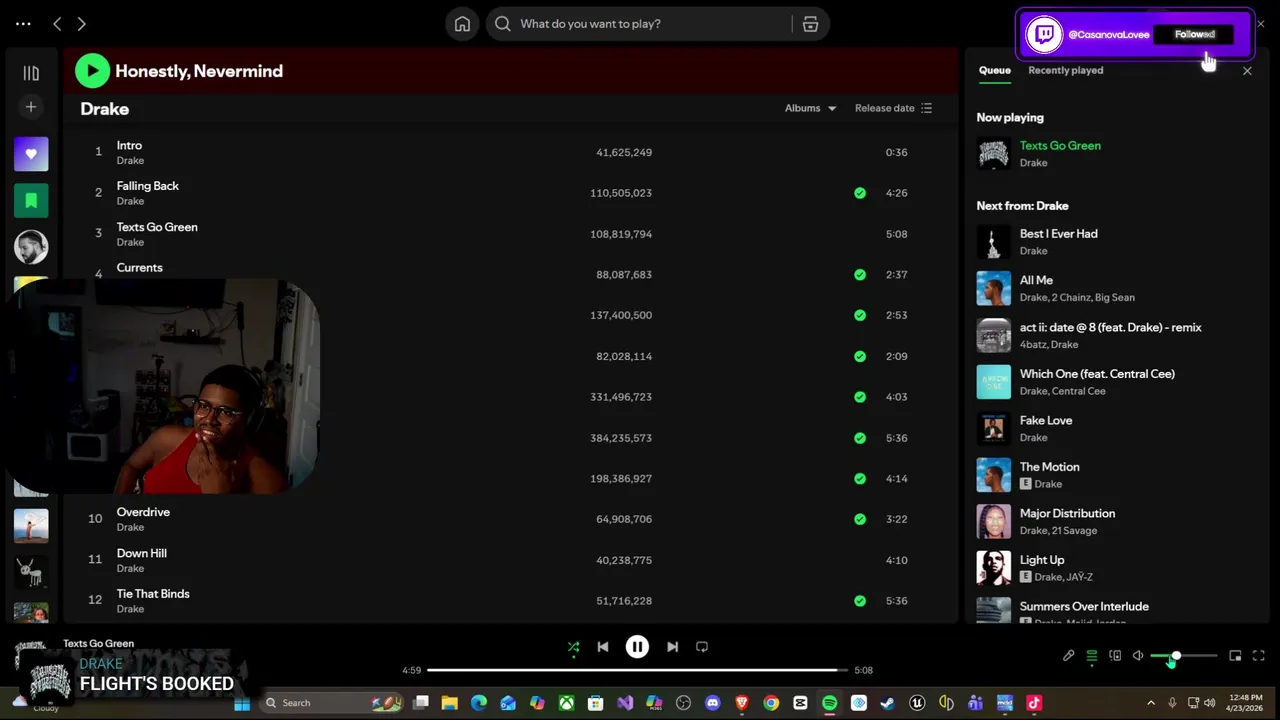
Task: Open Drake artist heading link
Action: (105, 109)
